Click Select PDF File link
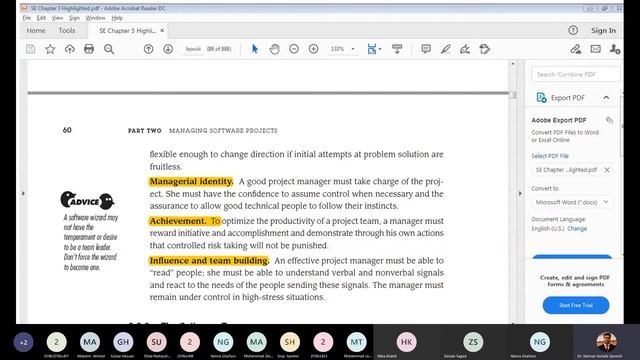The height and width of the screenshot is (360, 640). [550, 156]
